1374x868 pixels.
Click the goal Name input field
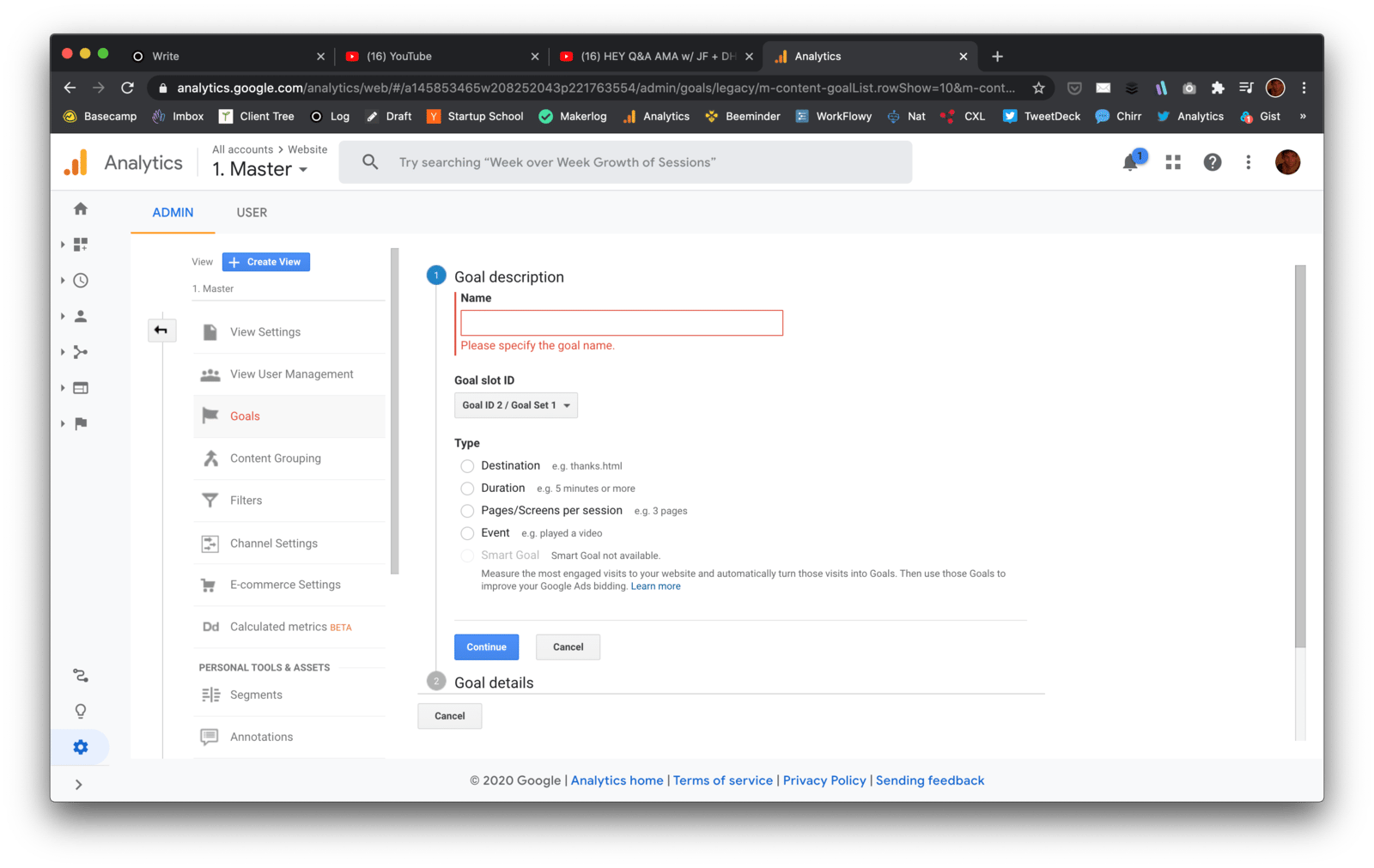(x=621, y=323)
